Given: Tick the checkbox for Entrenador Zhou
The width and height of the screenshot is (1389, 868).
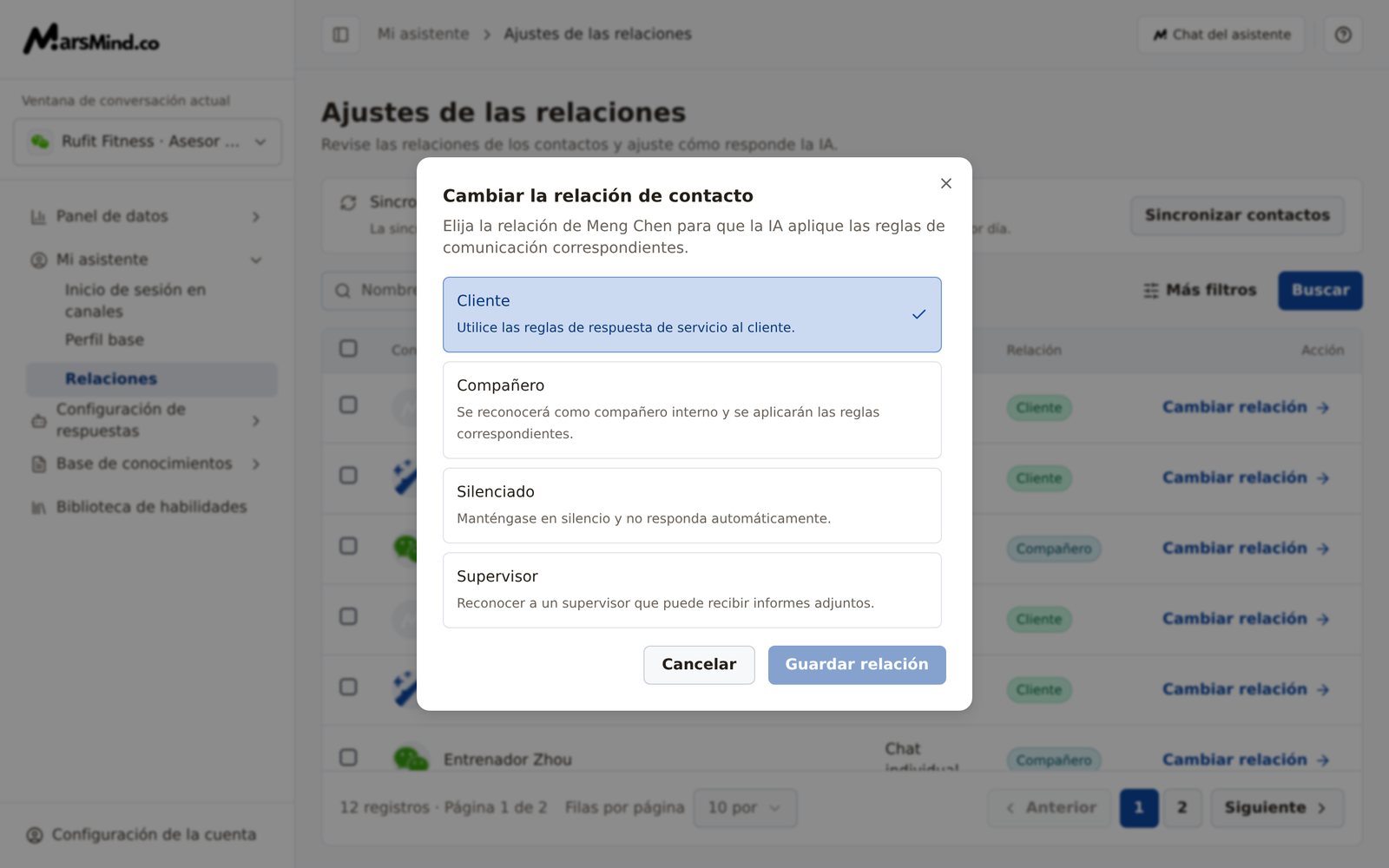Looking at the screenshot, I should pos(348,757).
